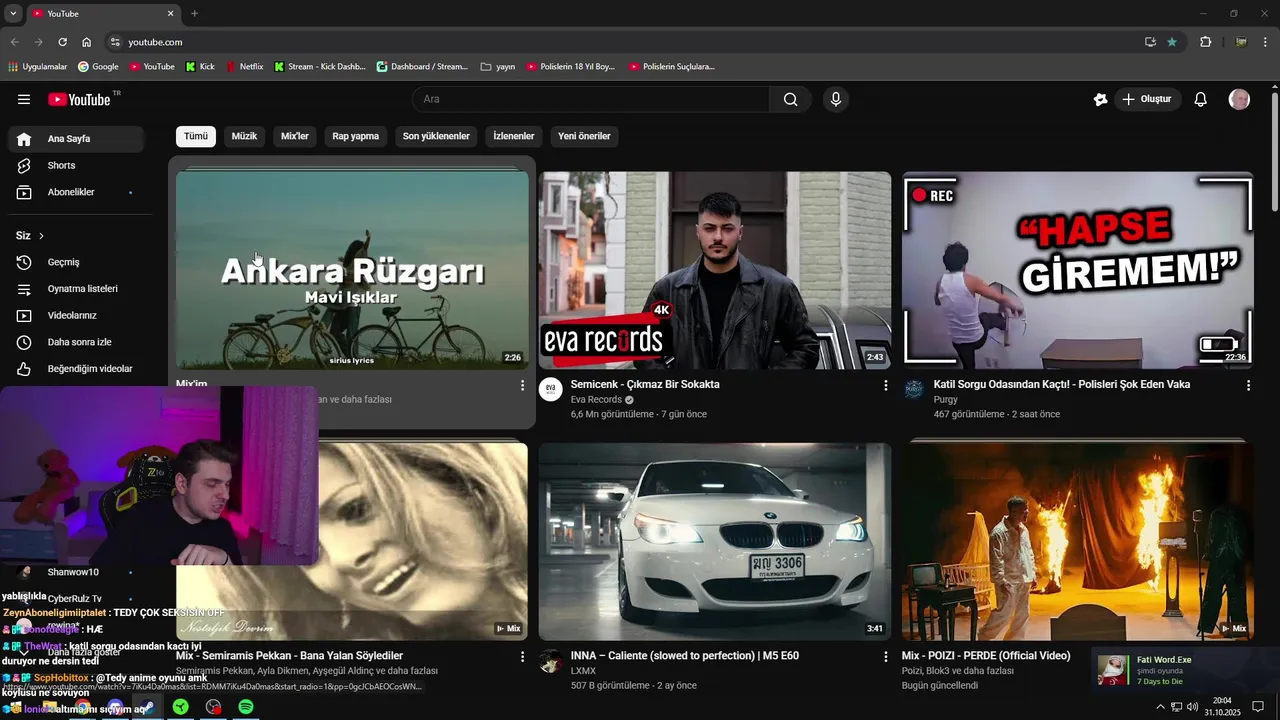Open options for Semiramis Pekkan mix
Image resolution: width=1280 pixels, height=720 pixels.
(x=522, y=657)
